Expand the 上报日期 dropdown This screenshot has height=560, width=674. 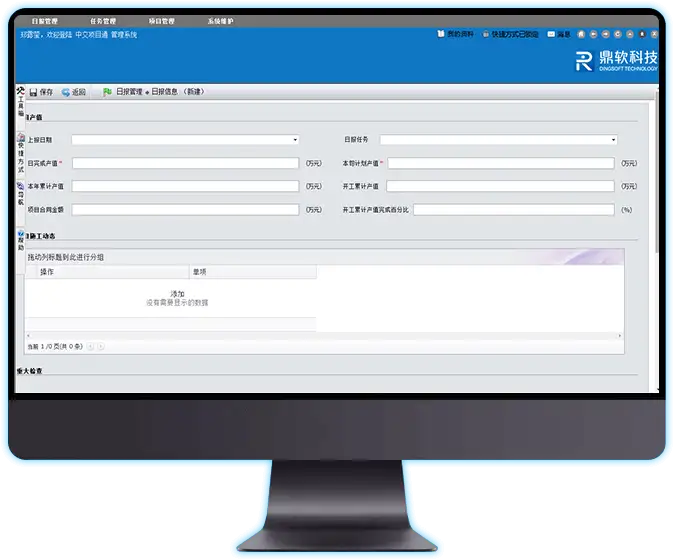(295, 140)
